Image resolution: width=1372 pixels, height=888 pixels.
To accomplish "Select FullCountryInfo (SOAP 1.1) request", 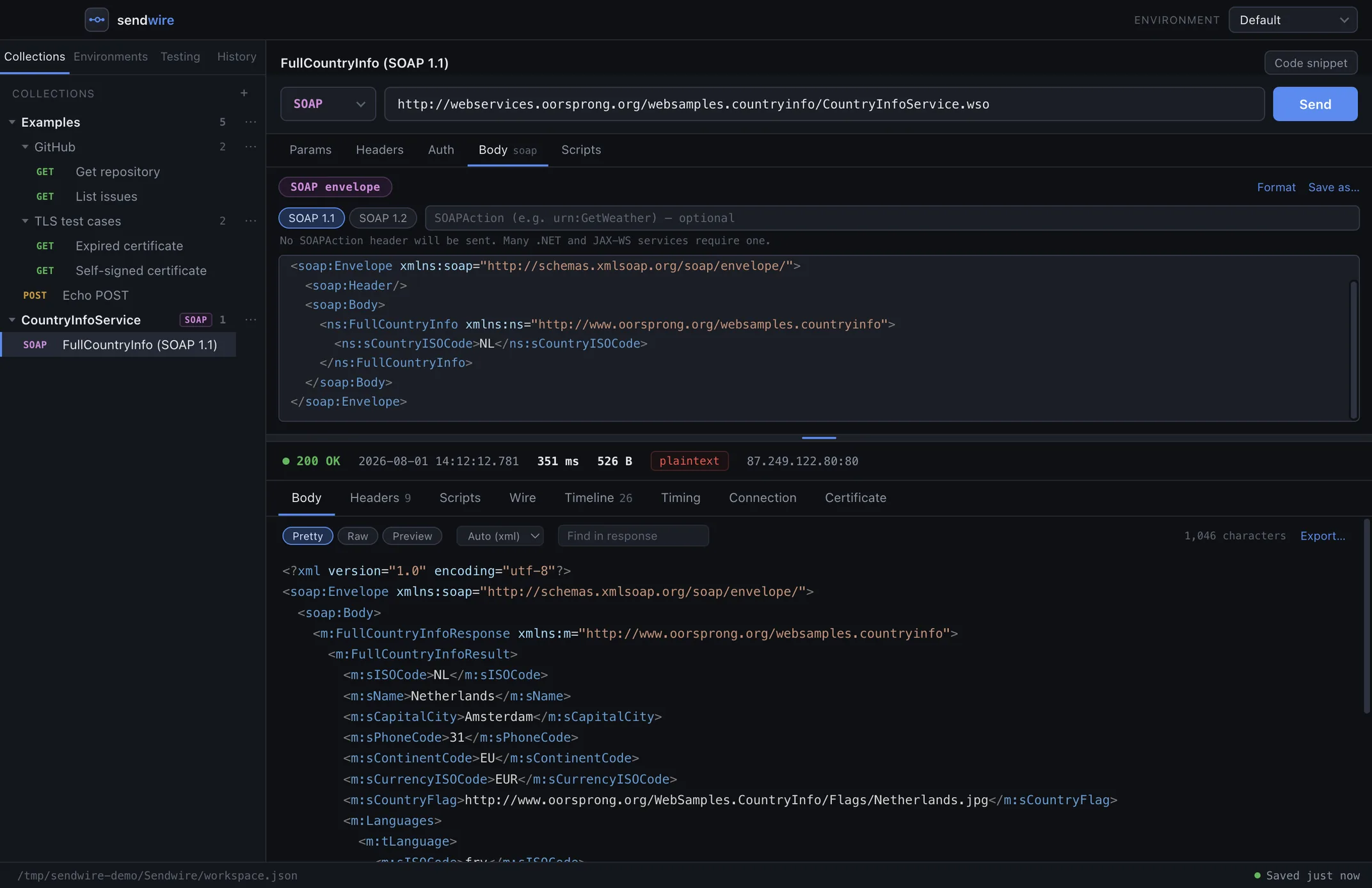I will 118,345.
